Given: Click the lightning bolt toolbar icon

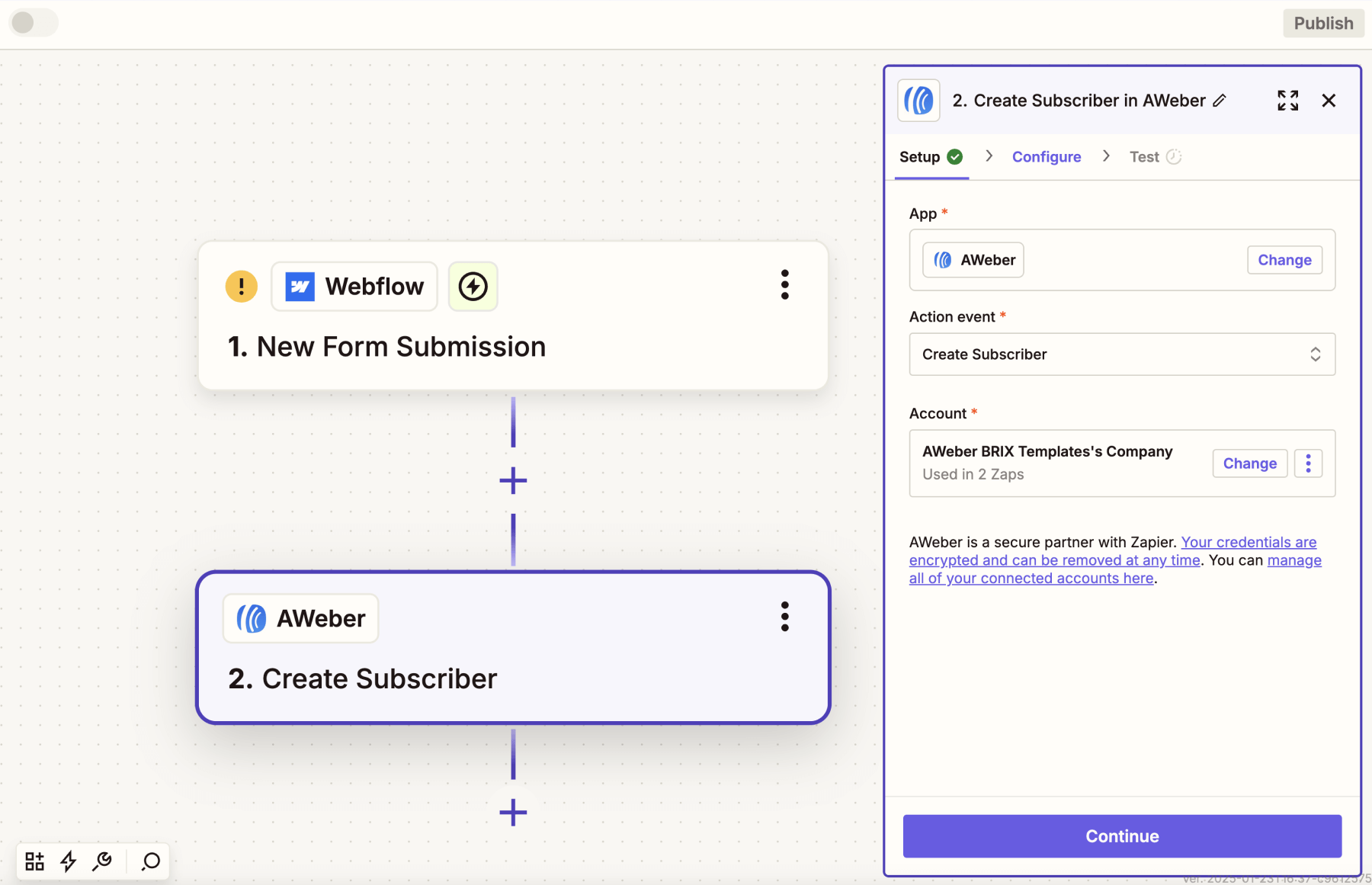Looking at the screenshot, I should coord(69,861).
